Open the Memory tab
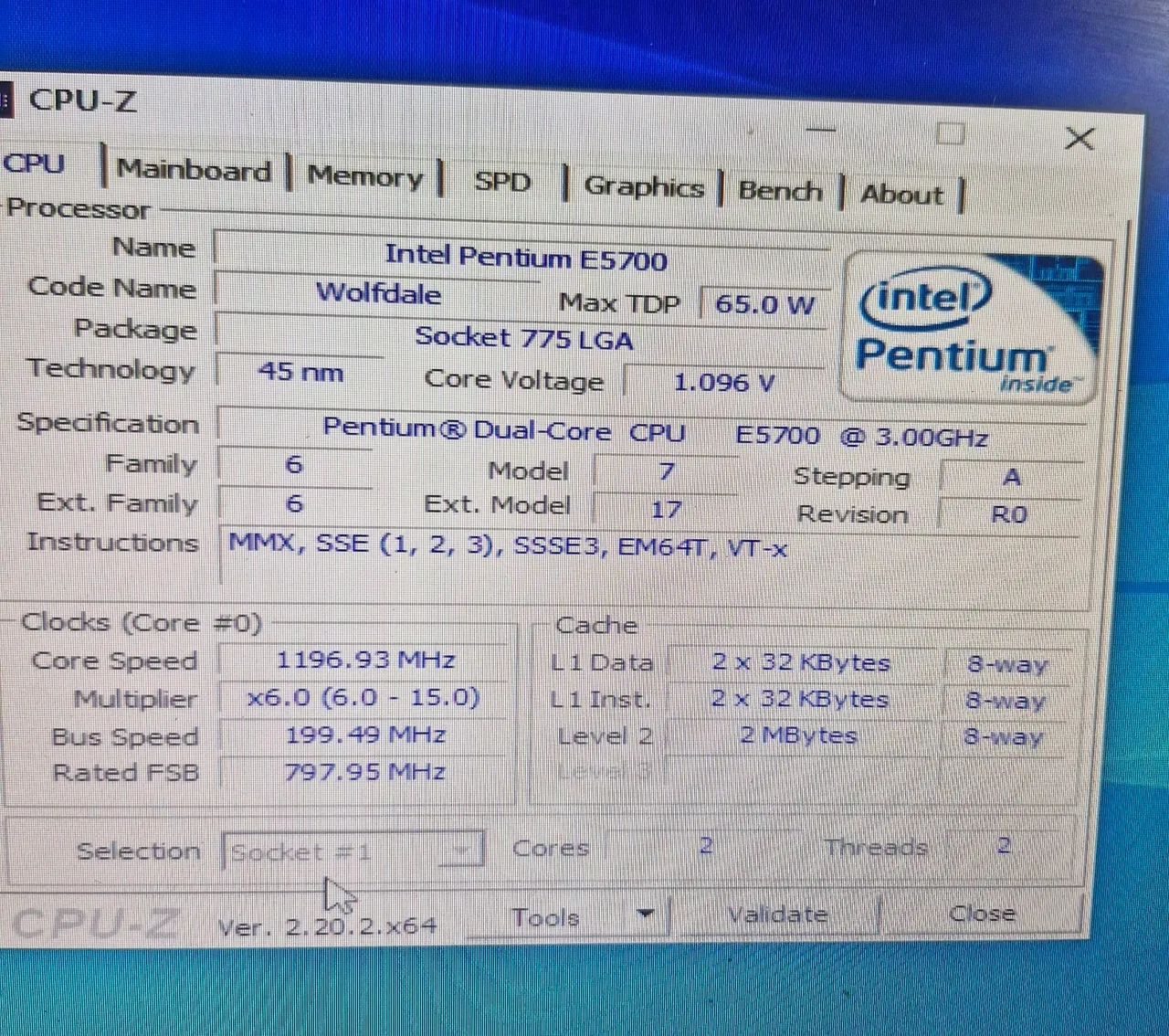Viewport: 1169px width, 1036px height. click(x=365, y=175)
